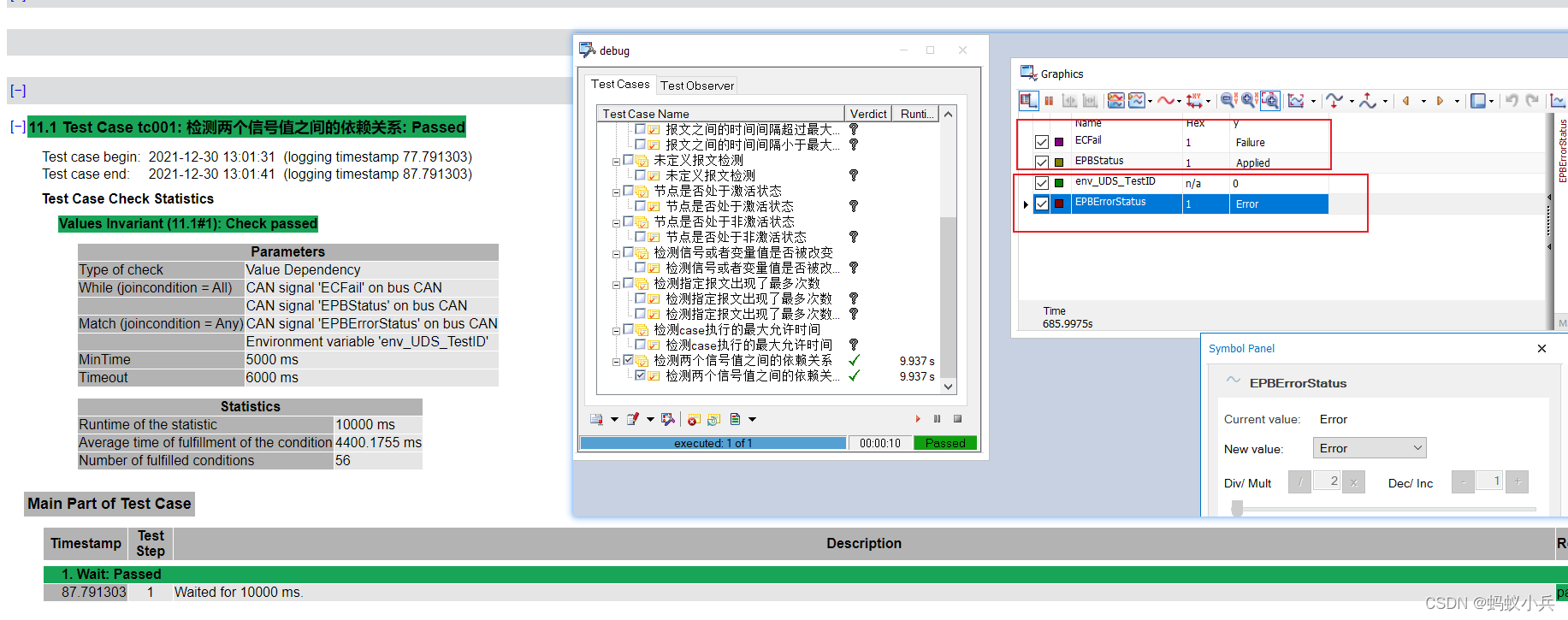The image size is (1568, 620).
Task: Sort by Runtime column header
Action: (x=915, y=114)
